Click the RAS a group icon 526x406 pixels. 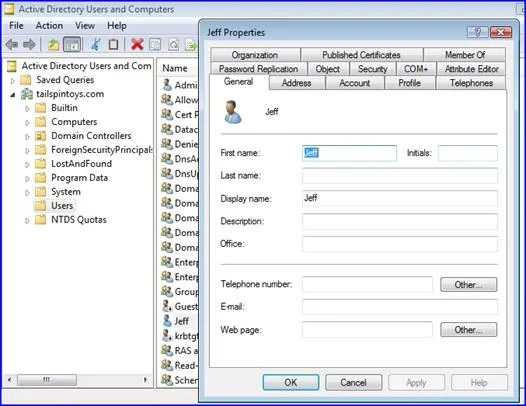coord(167,350)
